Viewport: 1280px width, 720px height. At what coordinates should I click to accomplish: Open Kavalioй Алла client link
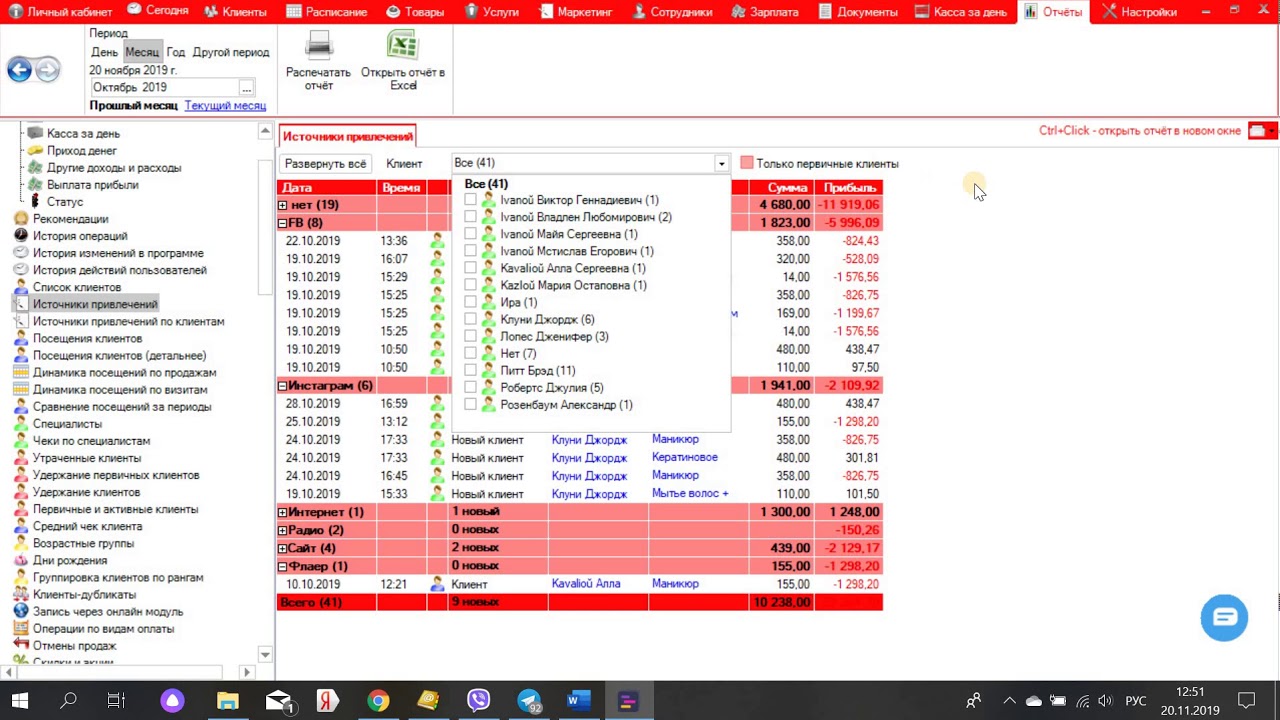[x=586, y=584]
